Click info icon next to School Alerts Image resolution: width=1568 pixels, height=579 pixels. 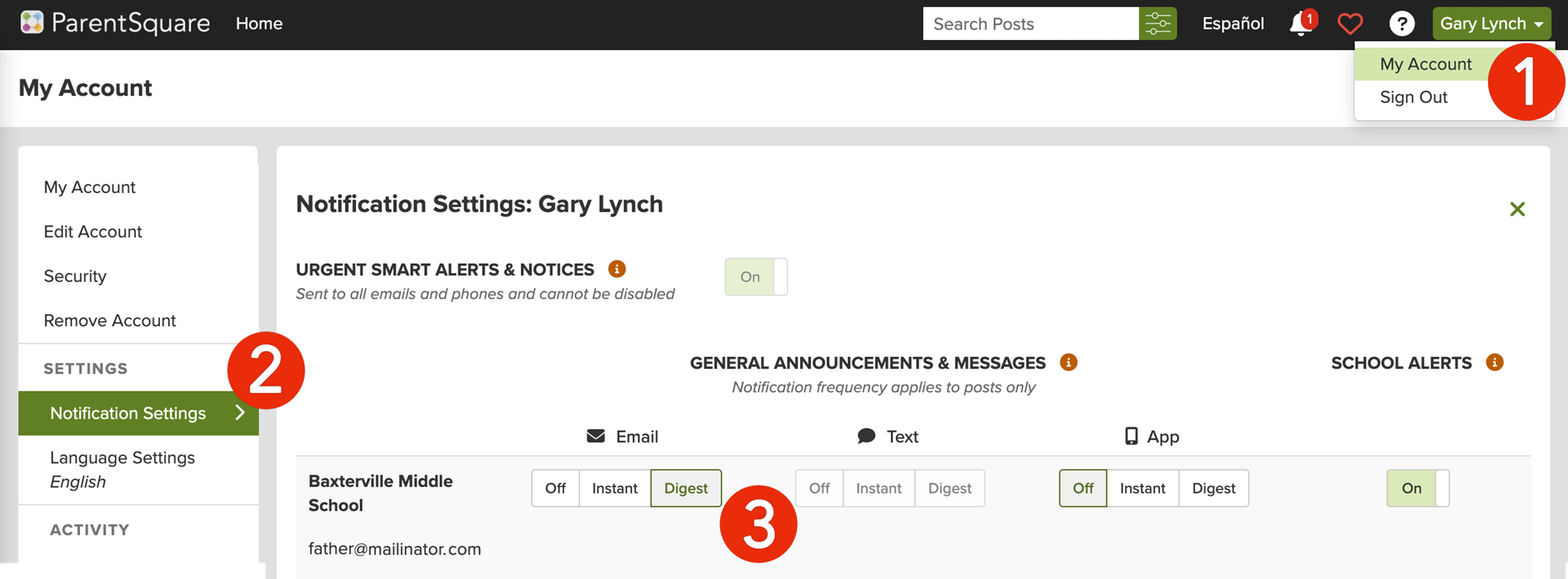click(1494, 362)
